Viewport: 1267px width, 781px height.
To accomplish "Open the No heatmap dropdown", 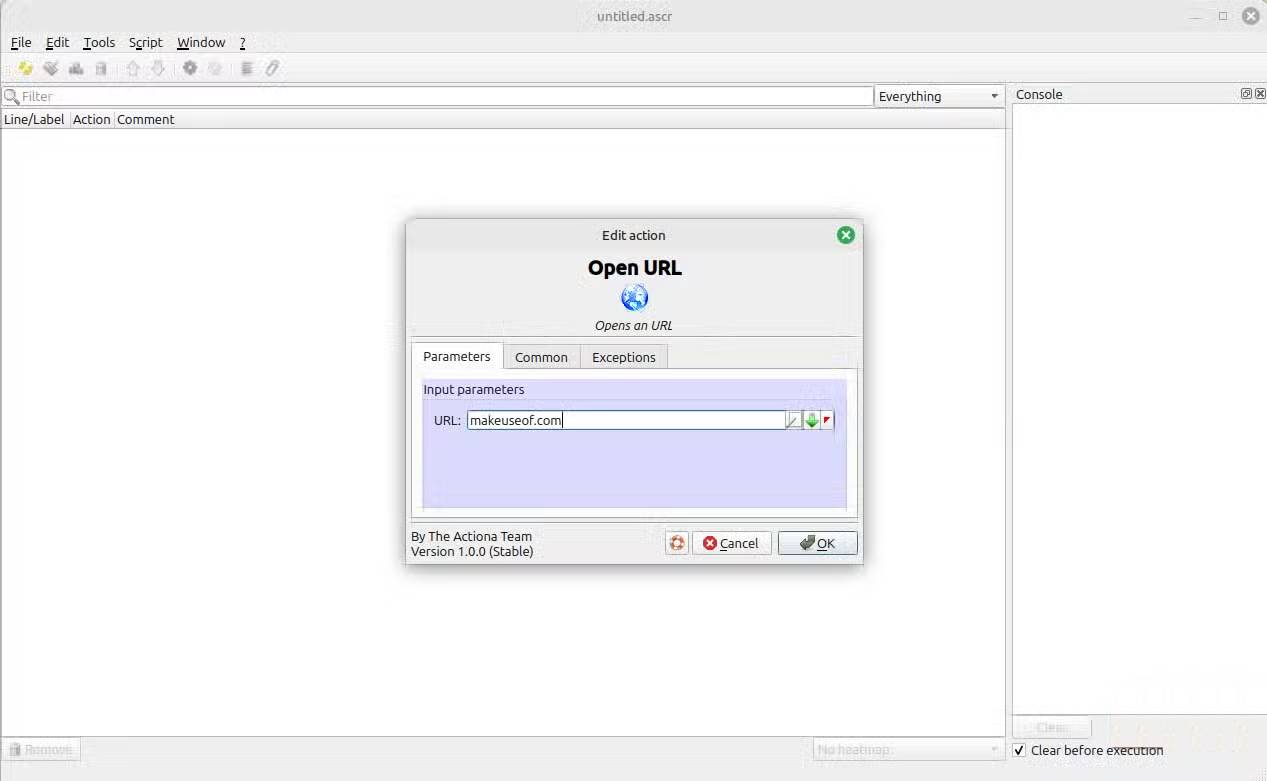I will [x=908, y=749].
